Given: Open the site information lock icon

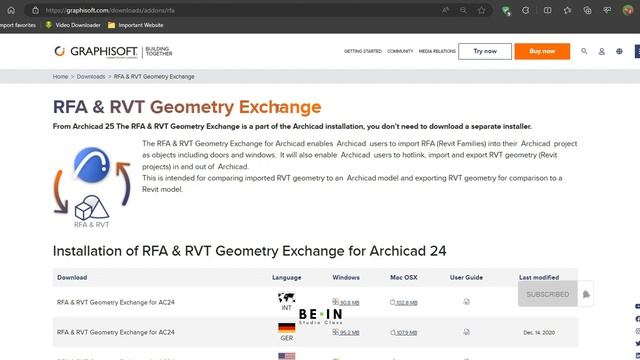Looking at the screenshot, I should 36,10.
